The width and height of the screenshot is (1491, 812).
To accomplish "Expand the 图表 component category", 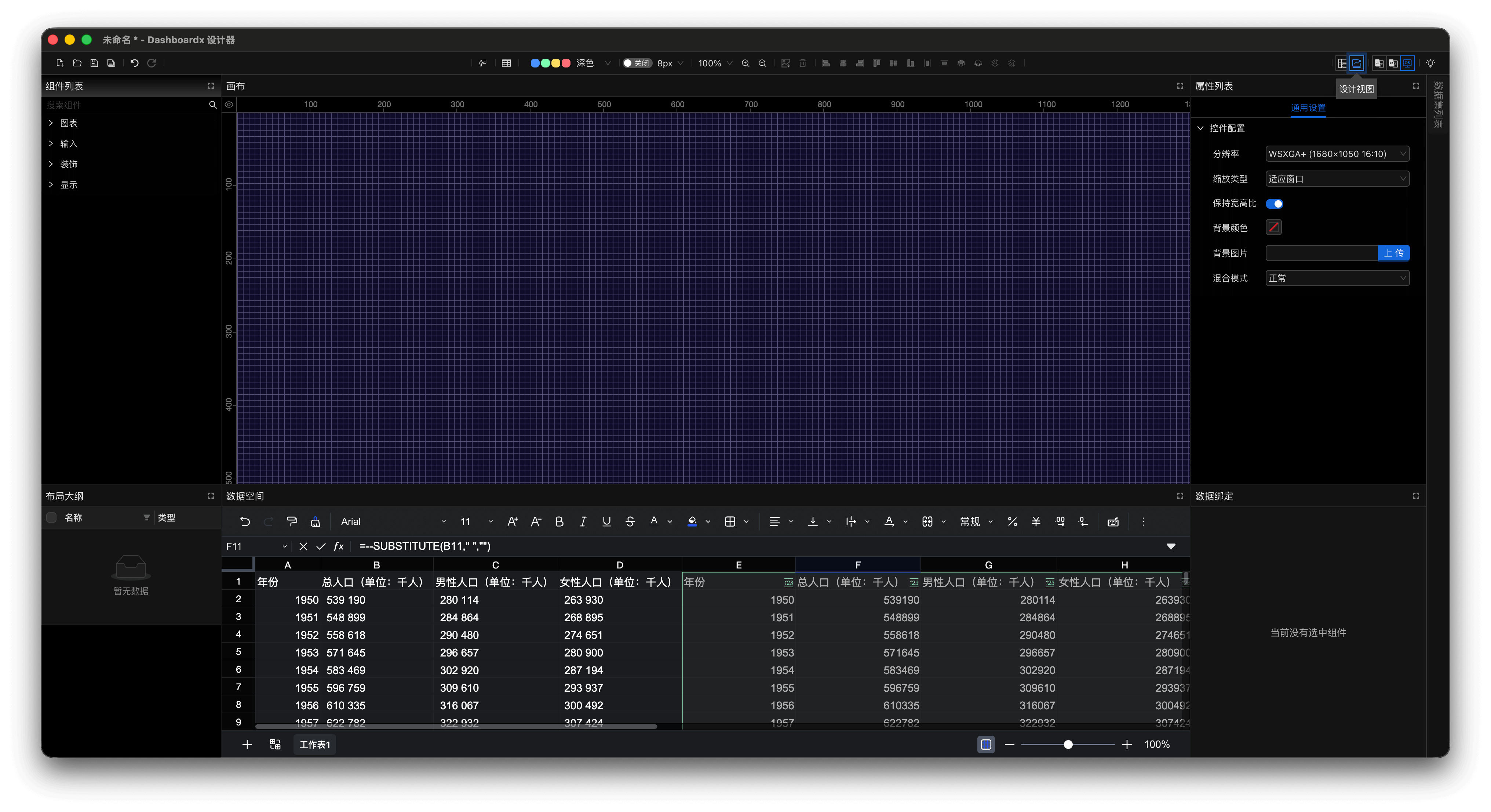I will pos(68,123).
